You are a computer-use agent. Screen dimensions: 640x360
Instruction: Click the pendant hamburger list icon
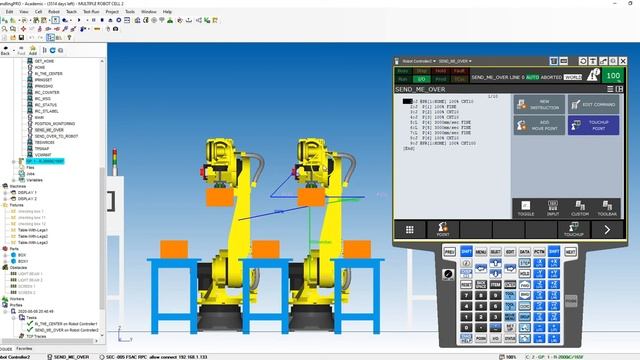(x=610, y=89)
